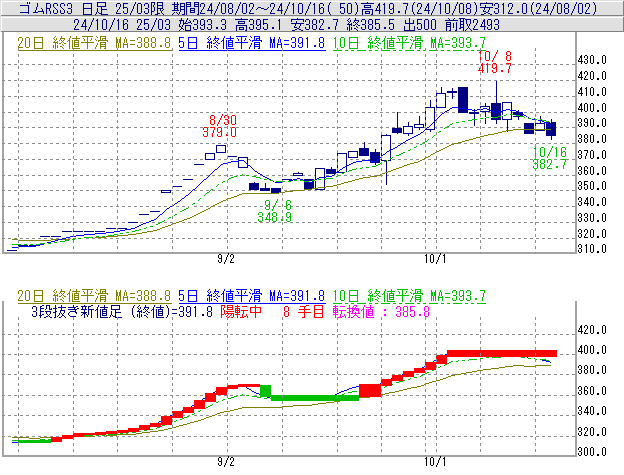The image size is (624, 475).
Task: Select the 10/16 latest price label 382.7
Action: pos(550,163)
